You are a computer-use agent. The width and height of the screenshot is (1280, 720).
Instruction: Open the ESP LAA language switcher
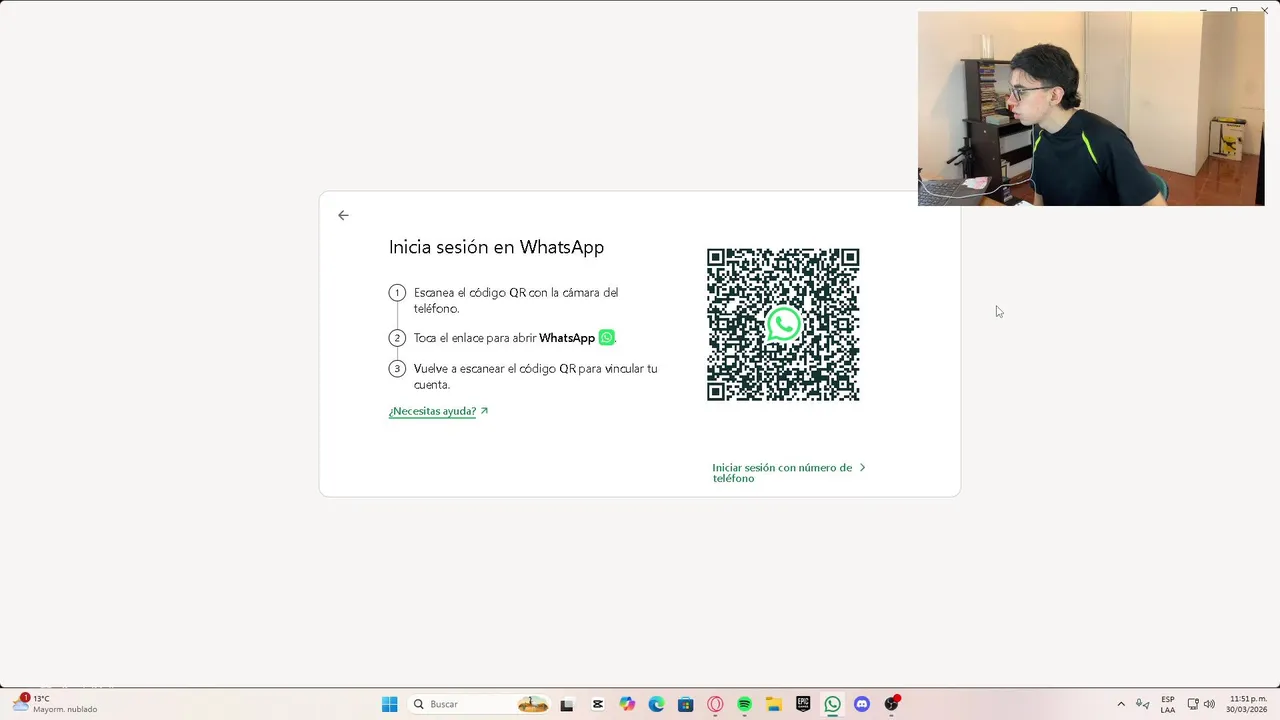click(1168, 704)
